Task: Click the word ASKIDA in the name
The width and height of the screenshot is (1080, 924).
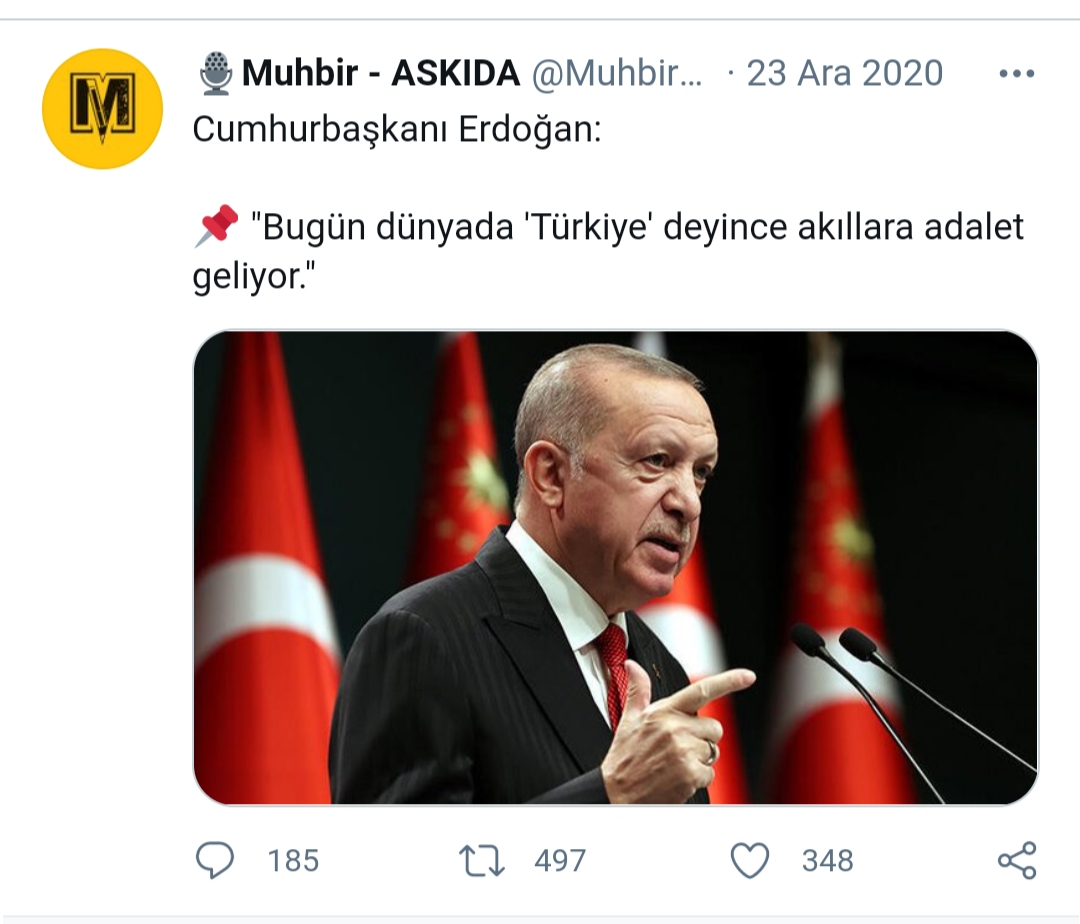Action: click(455, 73)
